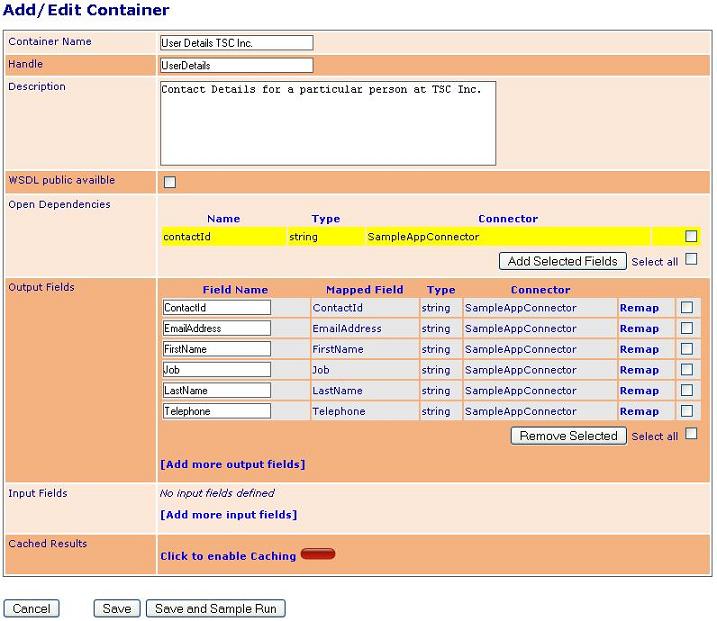Click the Field Name column header

coord(235,289)
